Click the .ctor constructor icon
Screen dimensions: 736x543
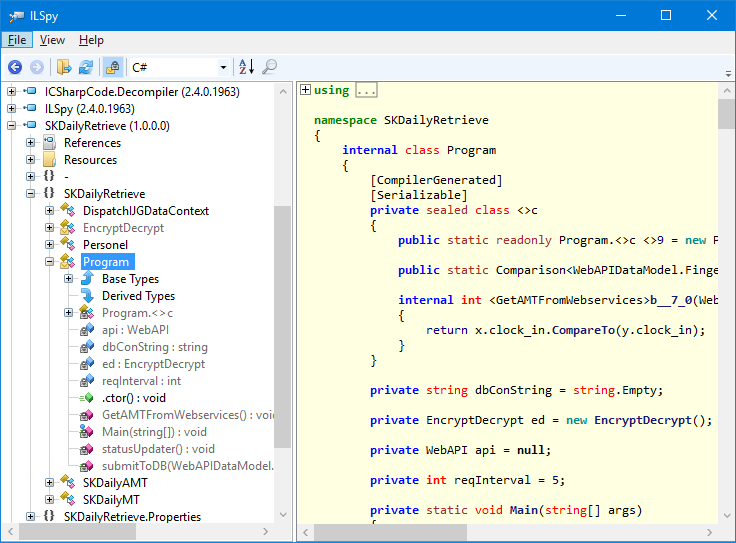pos(87,398)
